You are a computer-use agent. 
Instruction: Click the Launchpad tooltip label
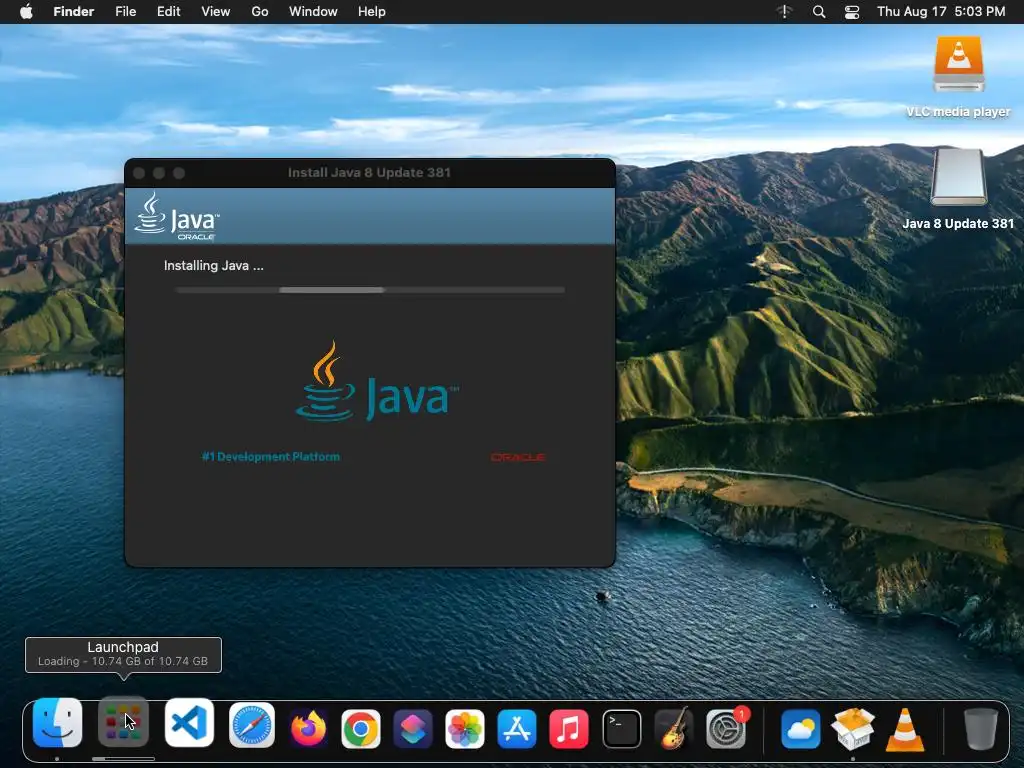[123, 654]
